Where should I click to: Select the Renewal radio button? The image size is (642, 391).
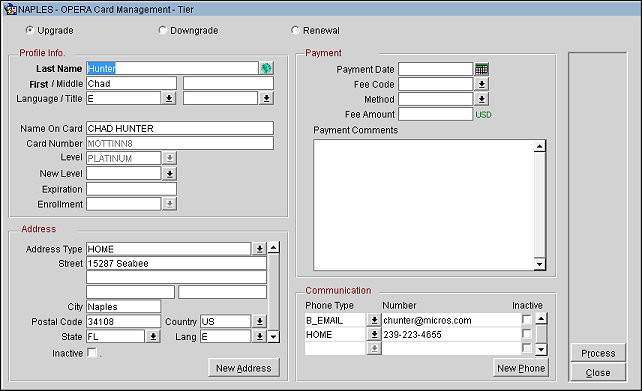tap(295, 30)
